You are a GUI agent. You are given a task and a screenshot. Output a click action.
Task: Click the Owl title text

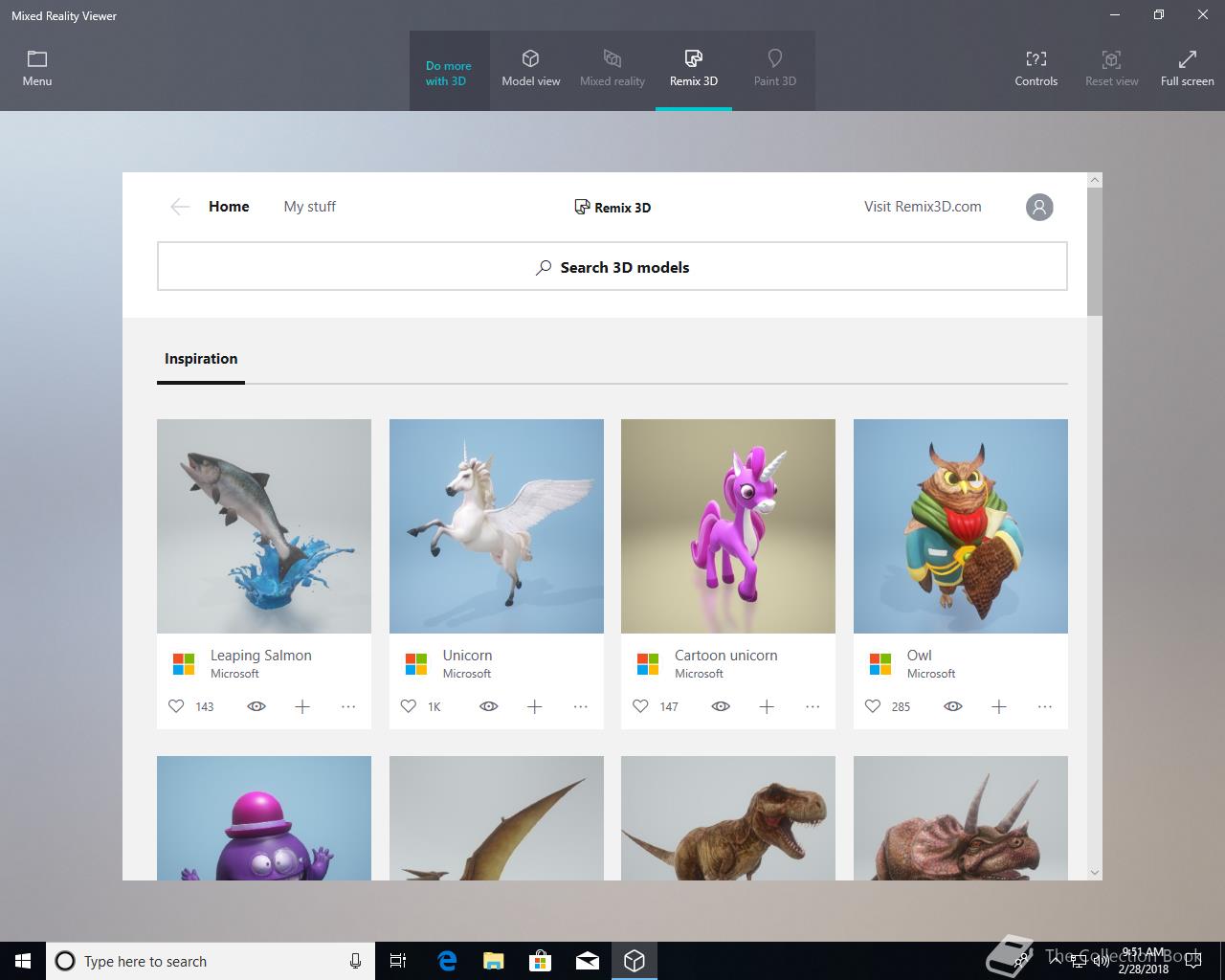(x=920, y=656)
